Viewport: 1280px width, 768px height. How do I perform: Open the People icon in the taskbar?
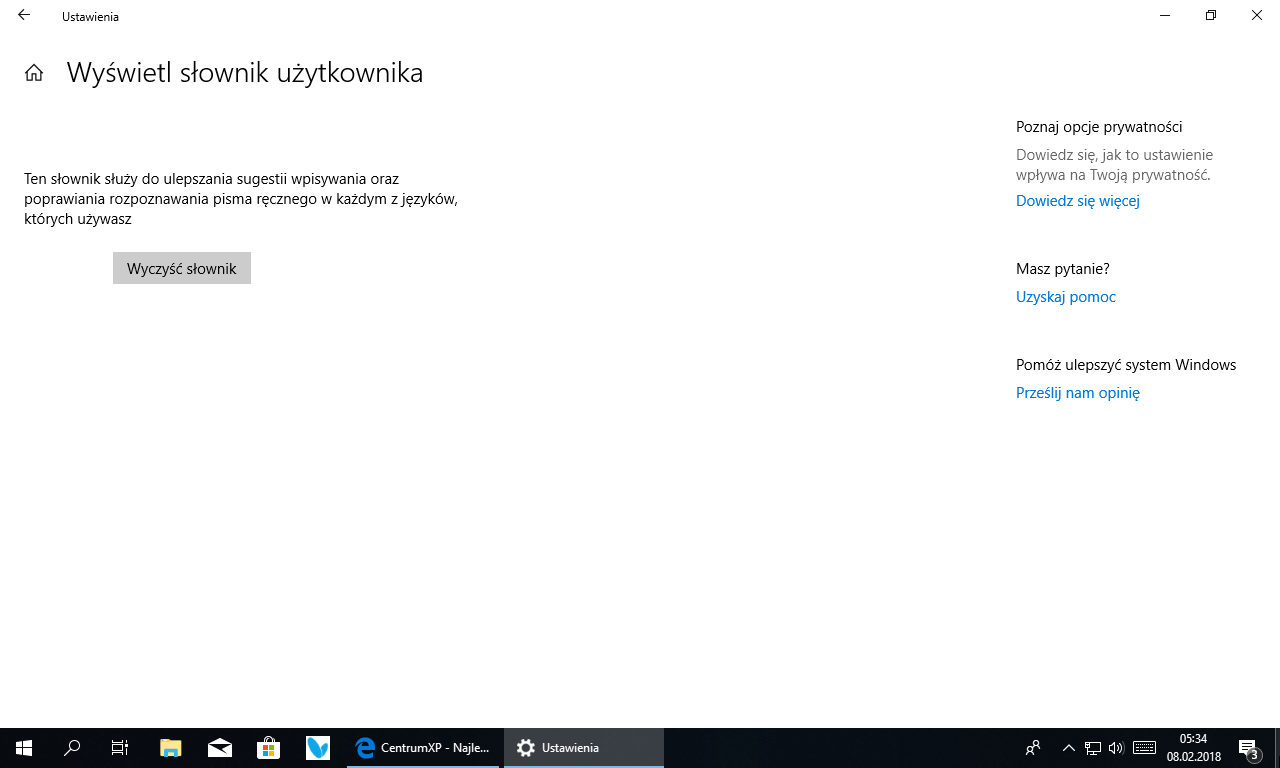[x=1034, y=748]
